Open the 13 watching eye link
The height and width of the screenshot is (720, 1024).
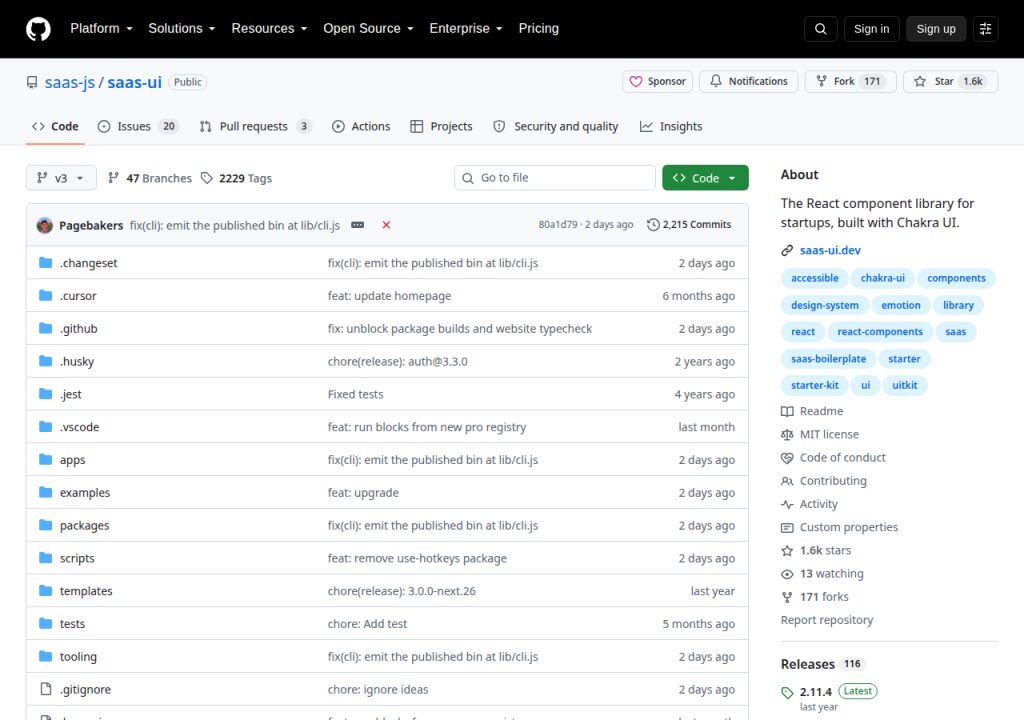click(x=822, y=574)
